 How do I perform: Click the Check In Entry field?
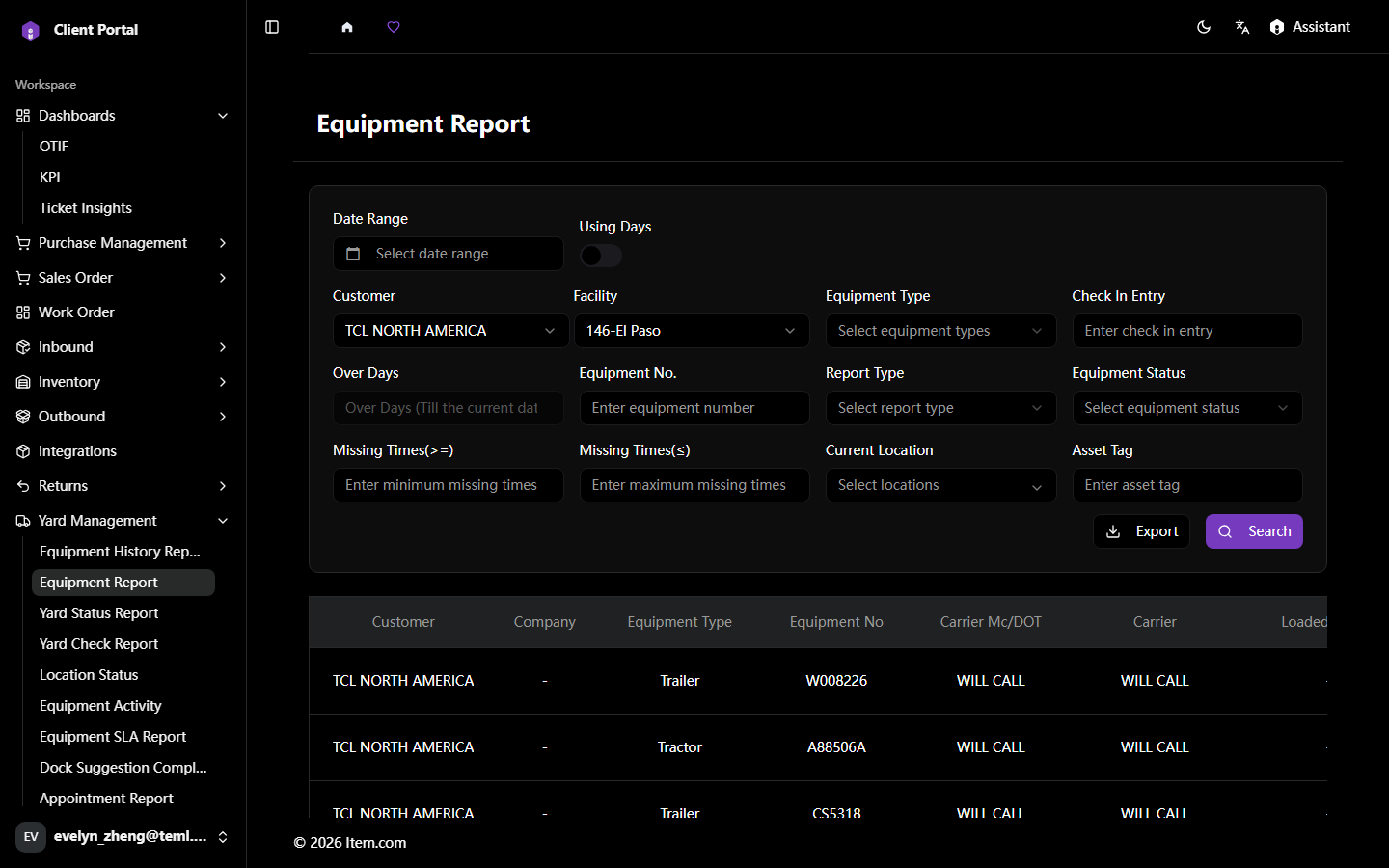[x=1187, y=331]
